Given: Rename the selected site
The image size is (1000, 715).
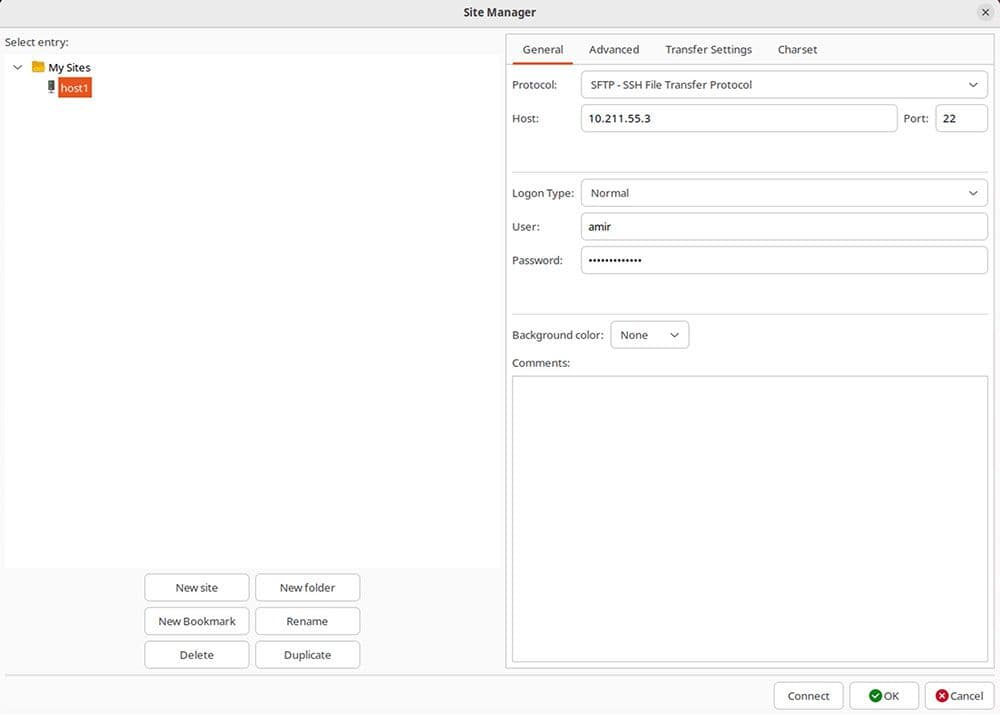Looking at the screenshot, I should [307, 621].
